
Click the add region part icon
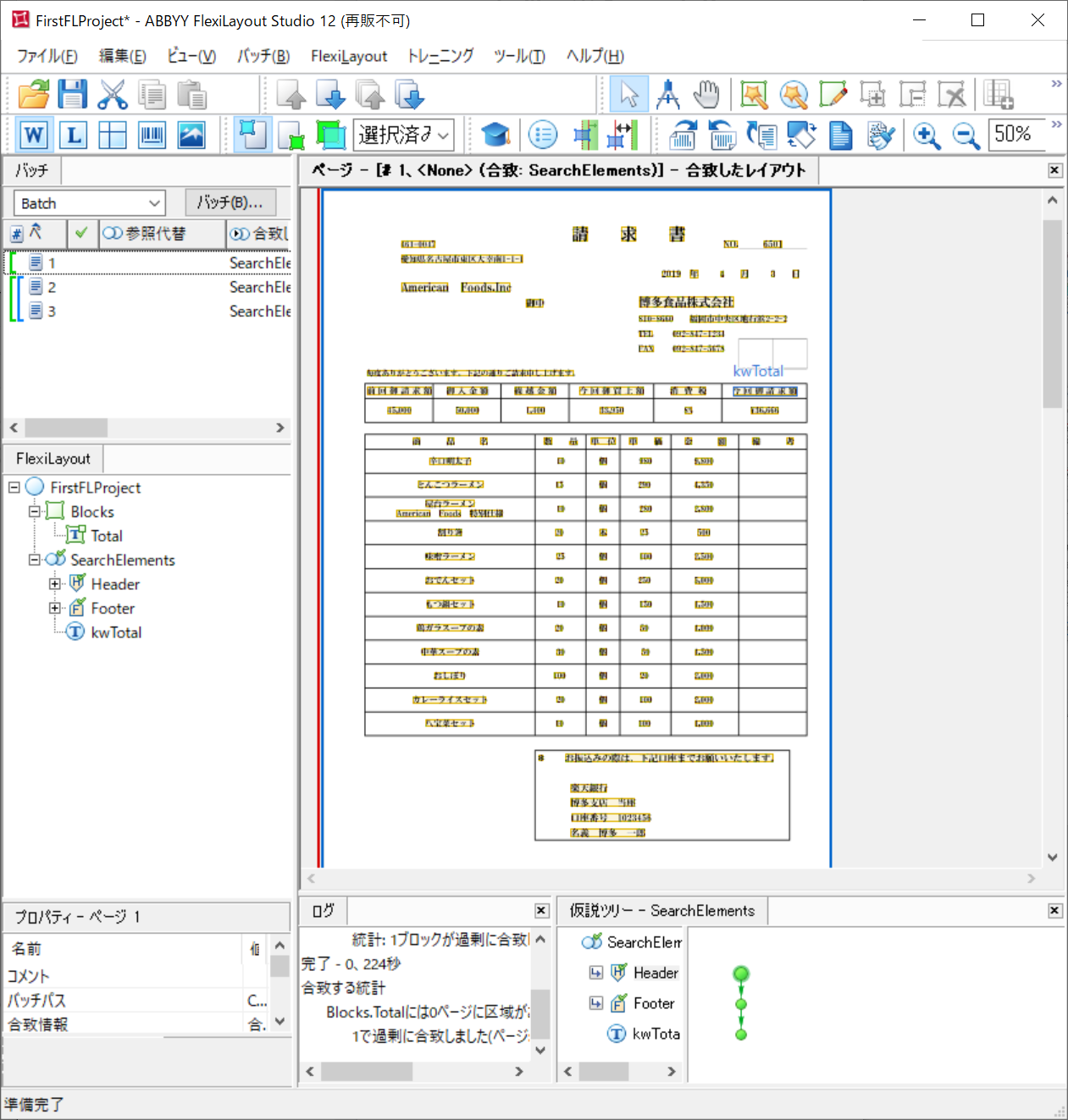(872, 94)
